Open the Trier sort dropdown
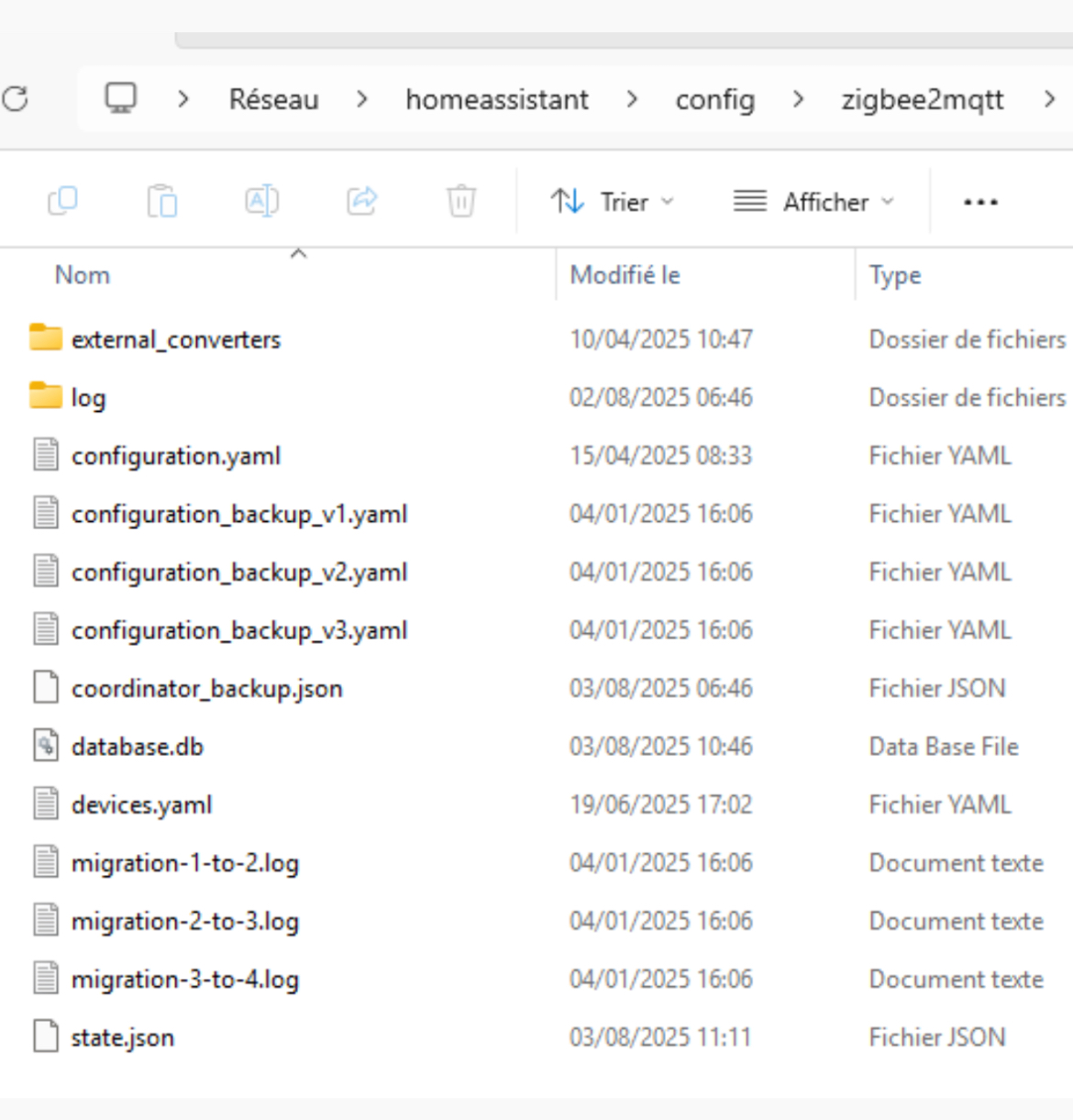This screenshot has width=1073, height=1120. (x=612, y=201)
